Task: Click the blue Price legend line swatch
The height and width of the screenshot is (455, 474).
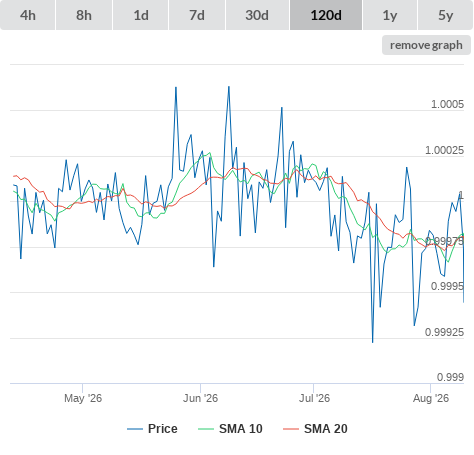Action: 135,429
